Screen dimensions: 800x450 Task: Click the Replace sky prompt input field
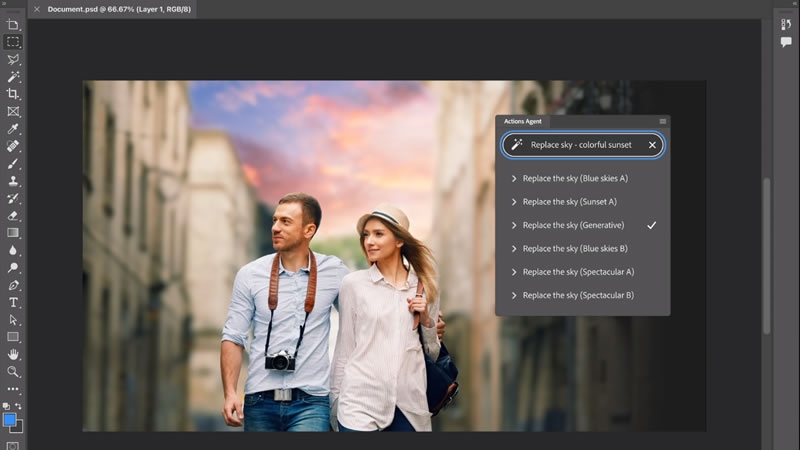(581, 145)
